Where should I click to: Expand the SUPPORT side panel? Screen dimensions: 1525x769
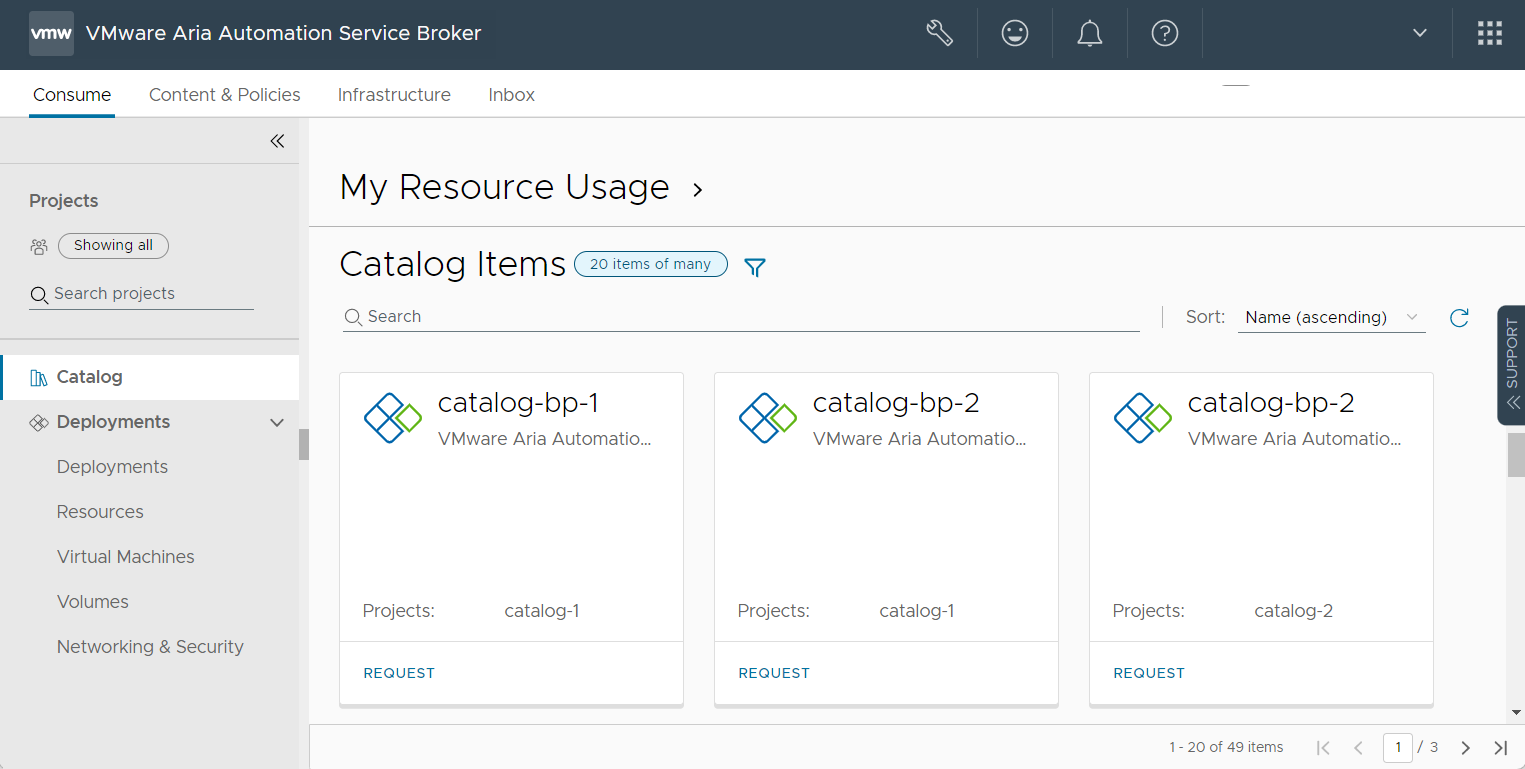(1511, 365)
